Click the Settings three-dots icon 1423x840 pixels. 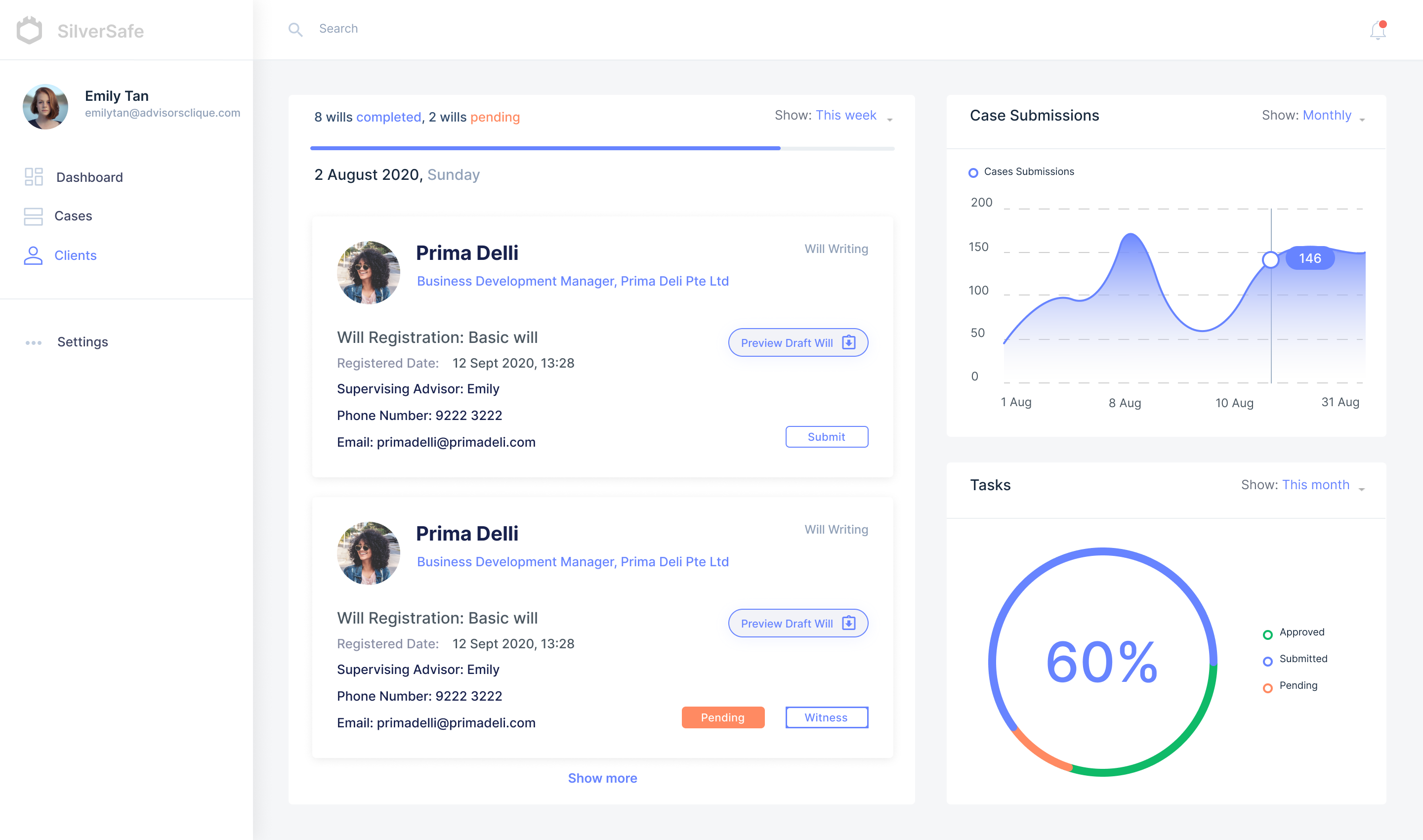[x=34, y=342]
